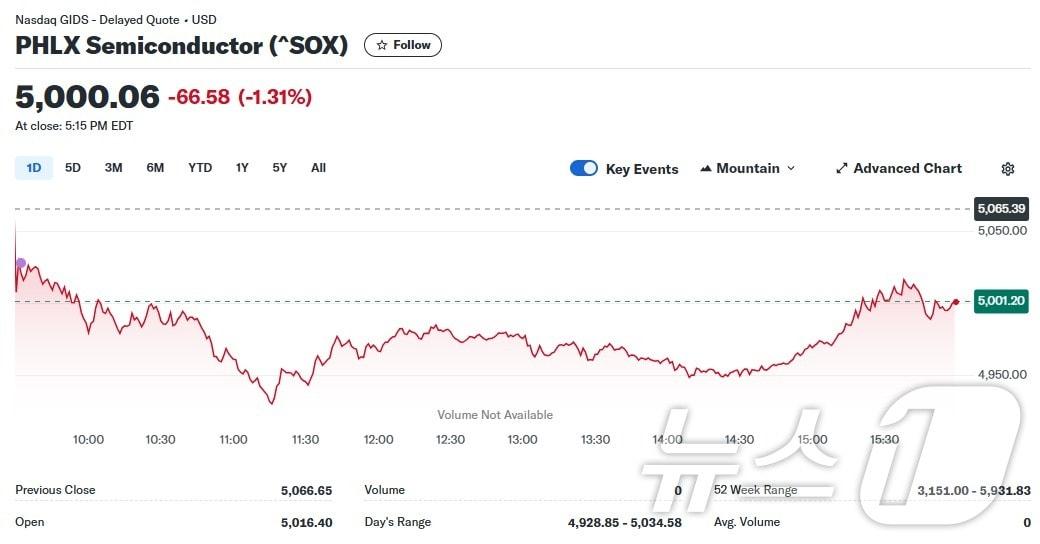Click the red end-of-day price dot
This screenshot has width=1040, height=544.
[x=956, y=302]
